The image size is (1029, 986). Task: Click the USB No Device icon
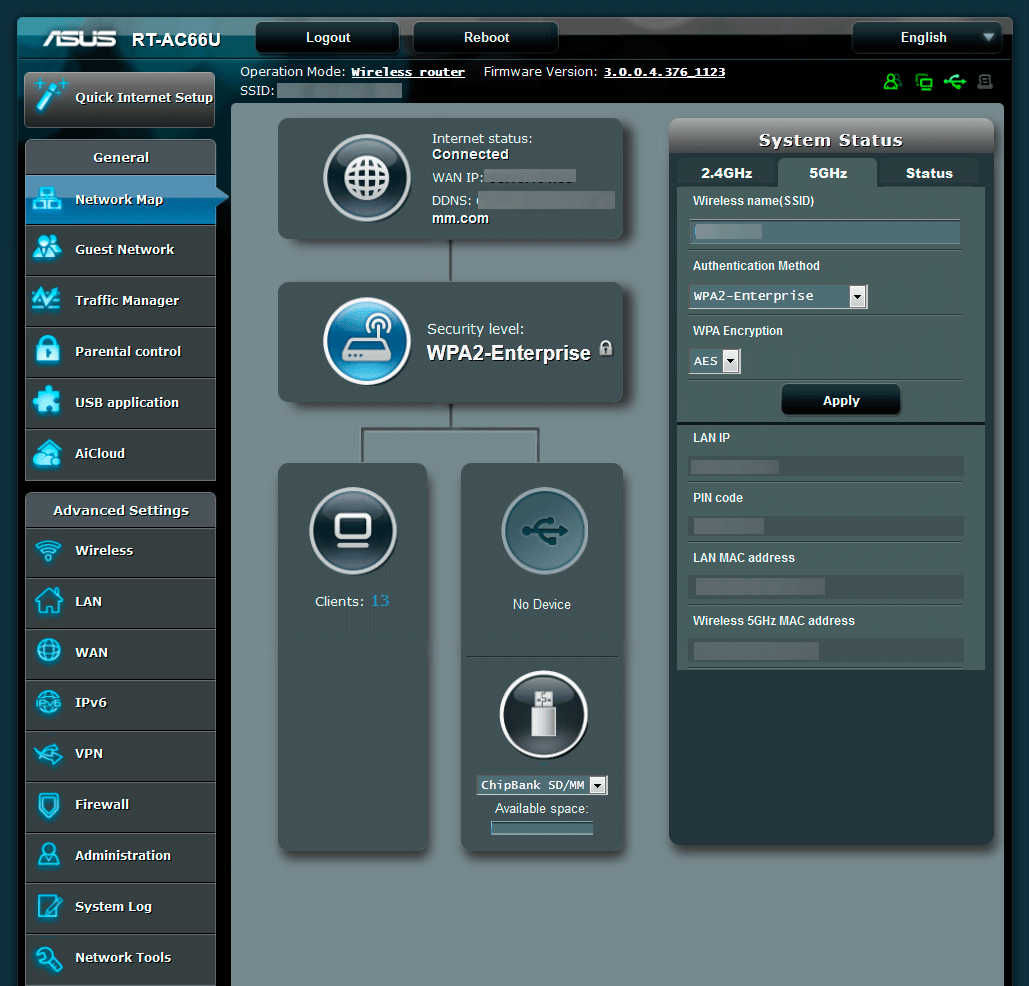pyautogui.click(x=544, y=531)
